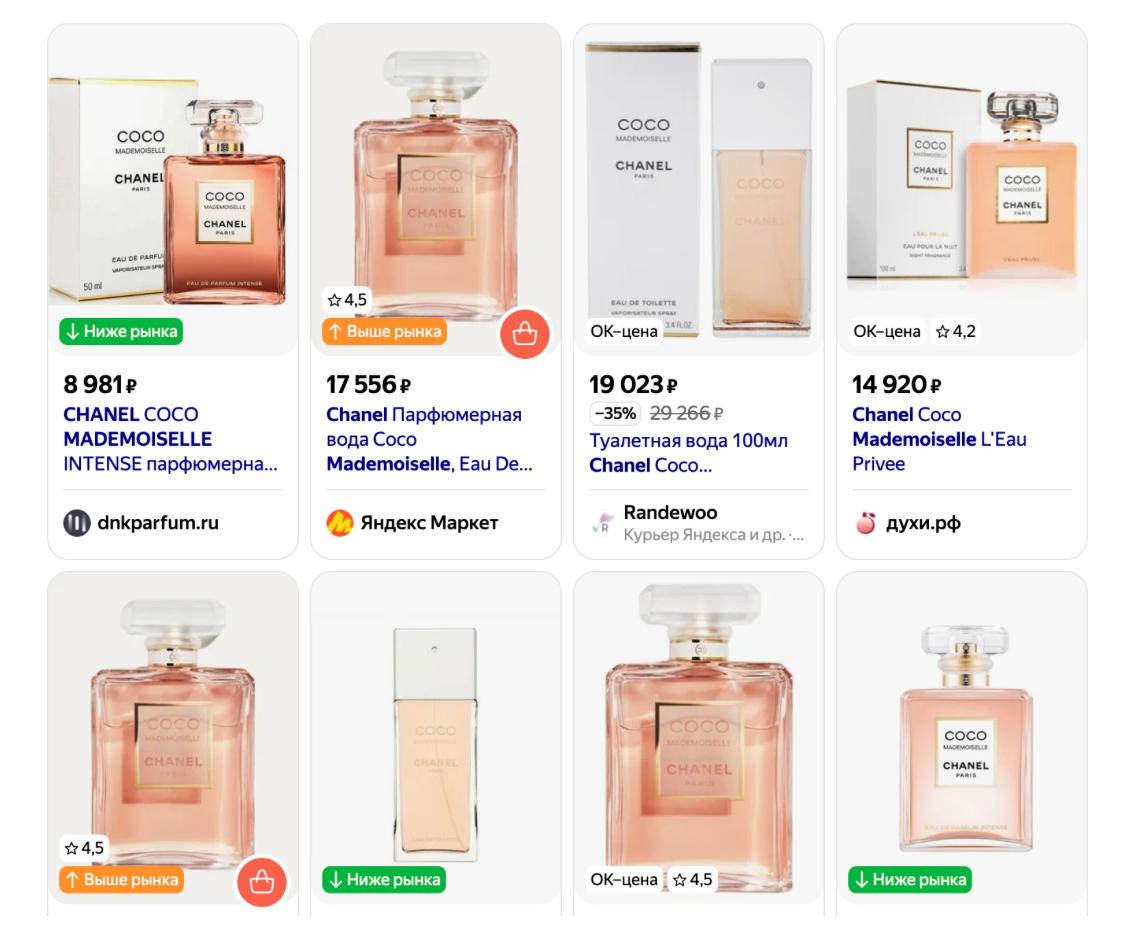The image size is (1130, 936).
Task: Click the духи.рф peach icon
Action: click(865, 523)
